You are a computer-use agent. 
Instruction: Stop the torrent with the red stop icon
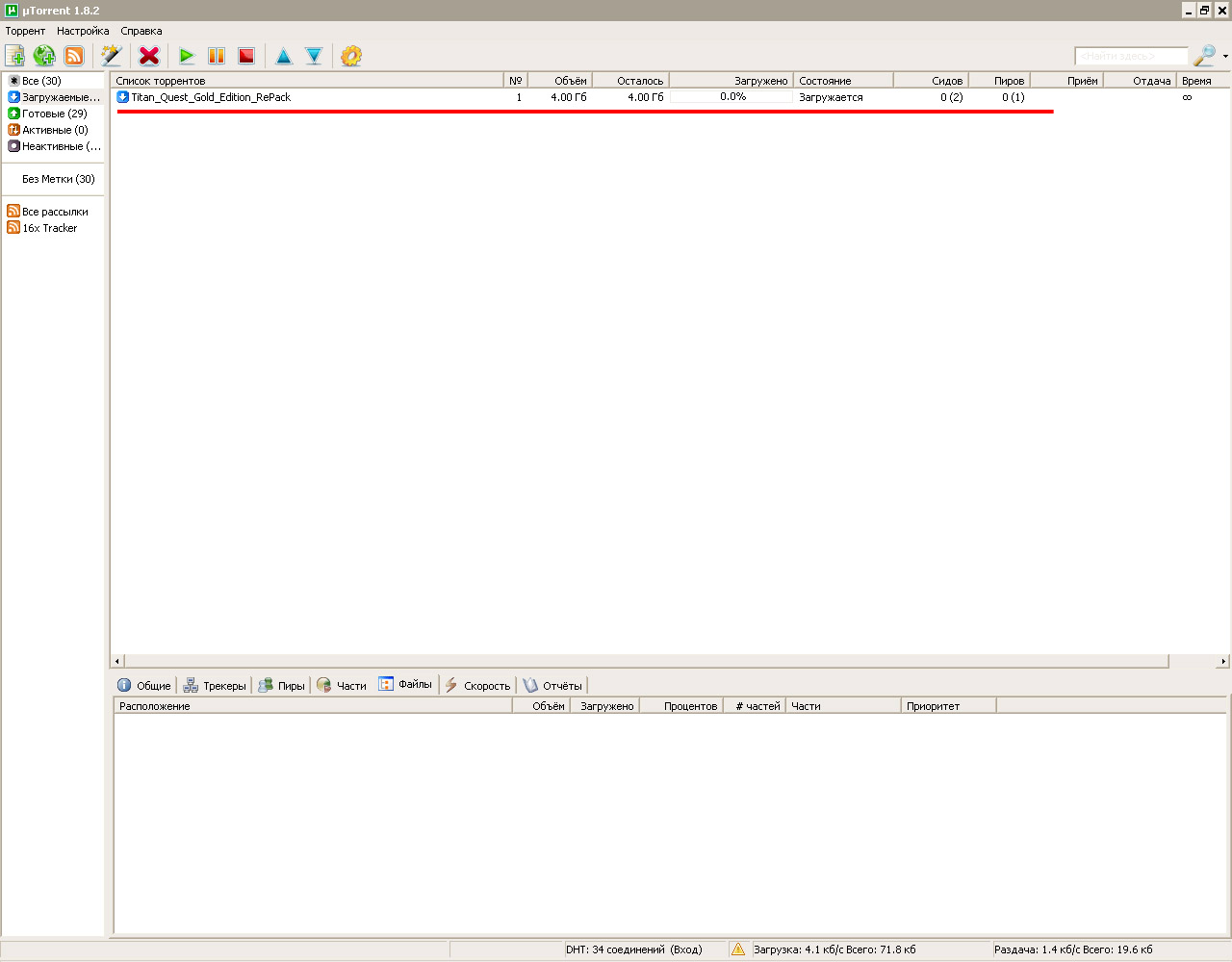246,56
